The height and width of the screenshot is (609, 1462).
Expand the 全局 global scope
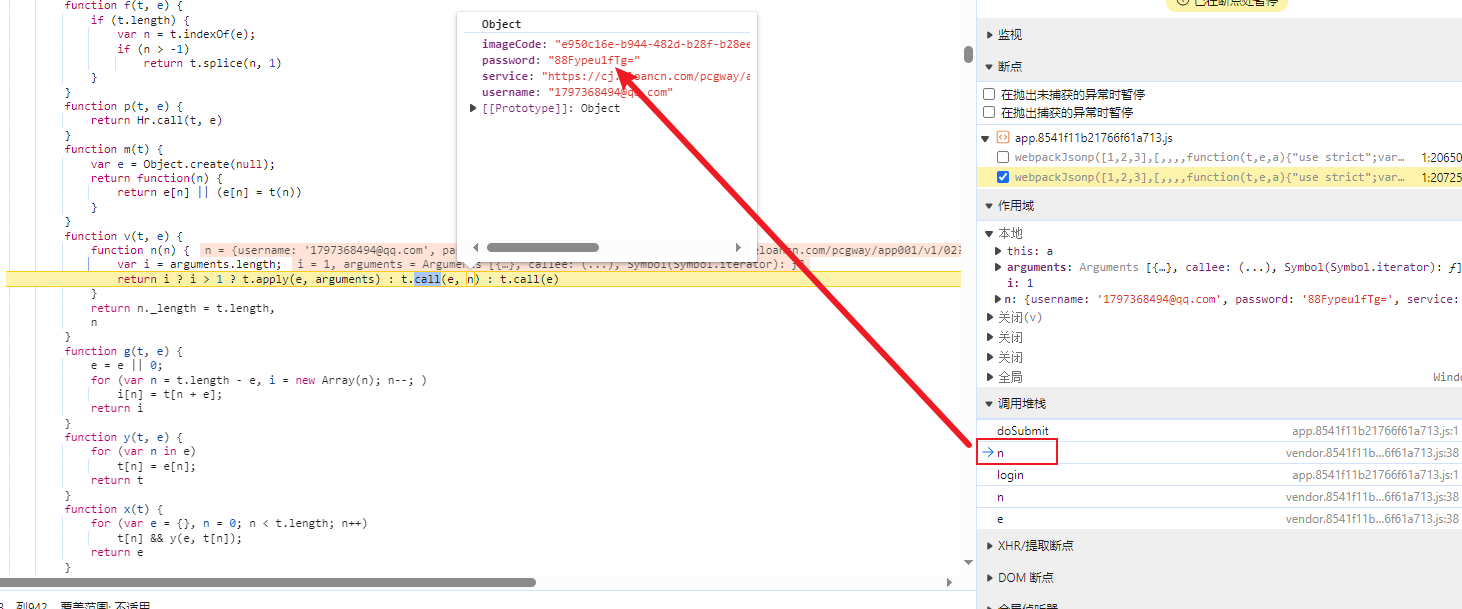click(989, 377)
